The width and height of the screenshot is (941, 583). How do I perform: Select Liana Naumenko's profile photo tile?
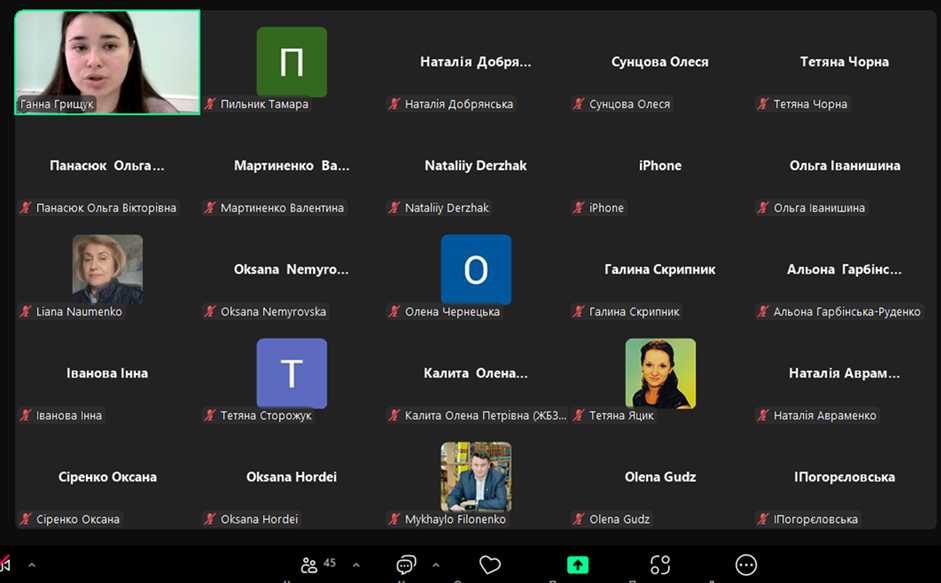tap(107, 269)
